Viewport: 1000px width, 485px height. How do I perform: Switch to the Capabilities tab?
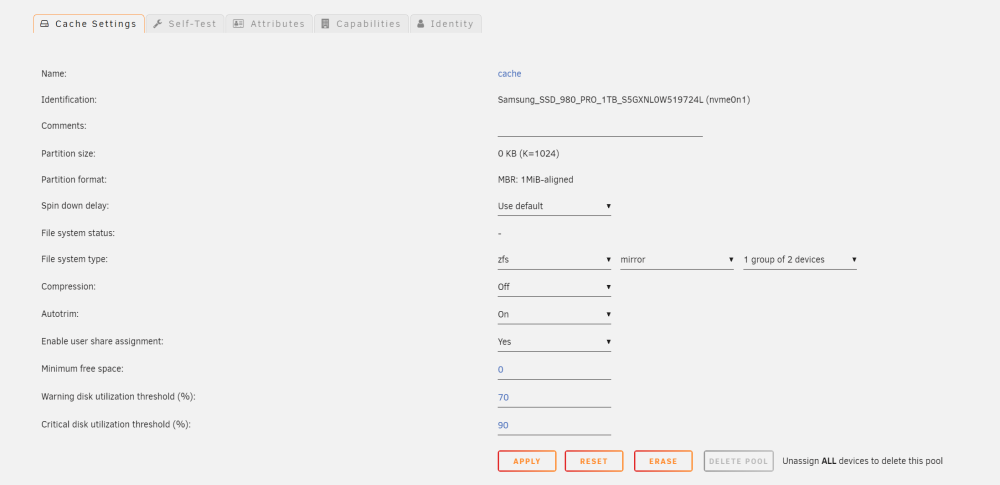point(362,24)
